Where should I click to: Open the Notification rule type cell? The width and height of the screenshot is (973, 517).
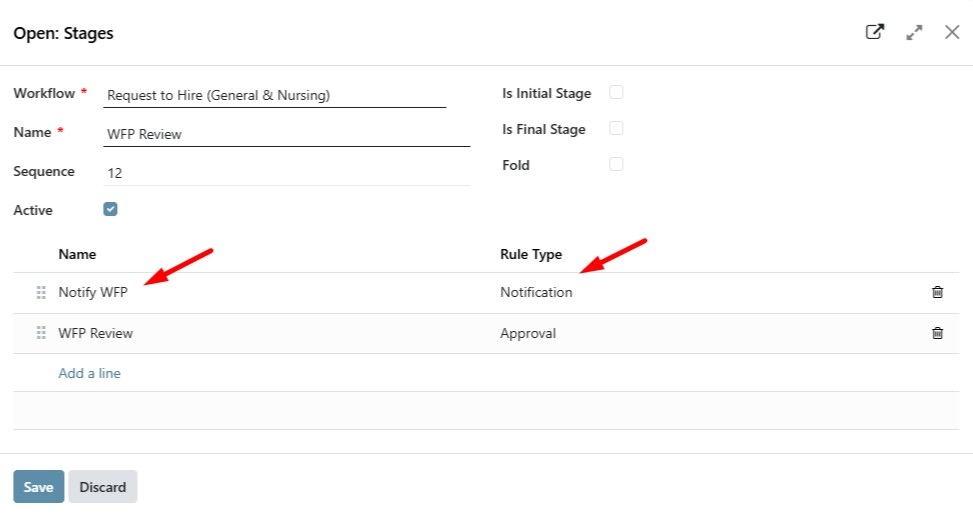click(x=537, y=292)
